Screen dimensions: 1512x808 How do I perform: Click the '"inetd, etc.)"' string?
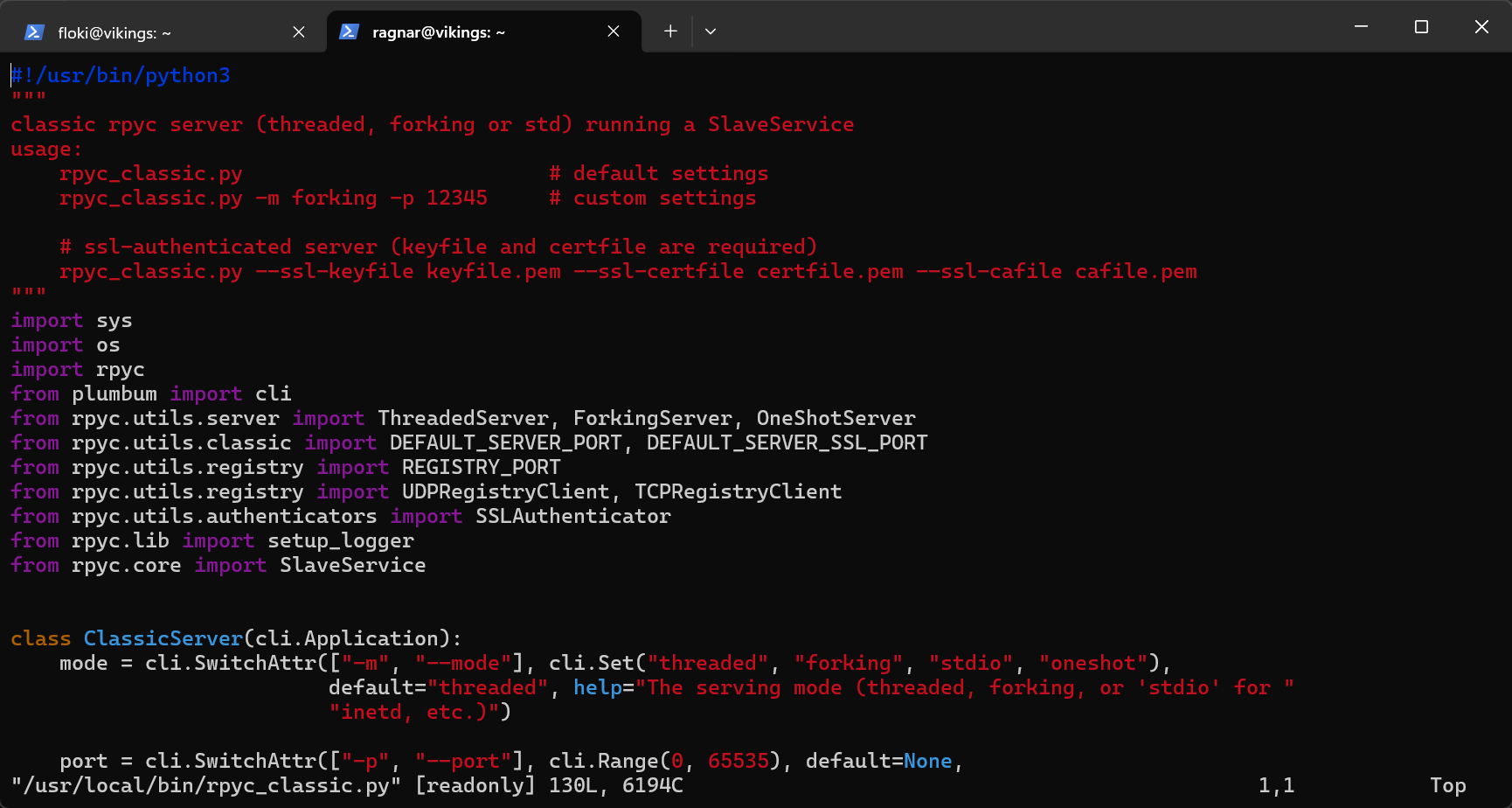414,712
